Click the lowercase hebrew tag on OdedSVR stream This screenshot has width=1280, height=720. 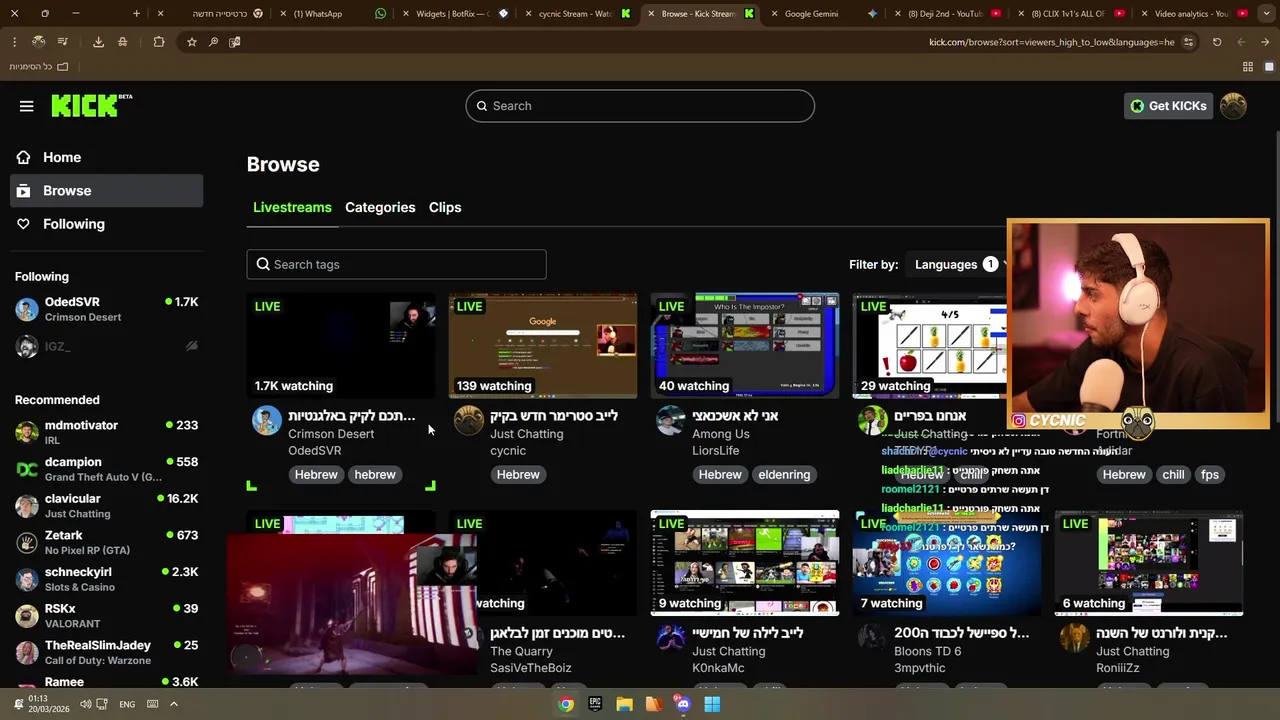coord(375,475)
